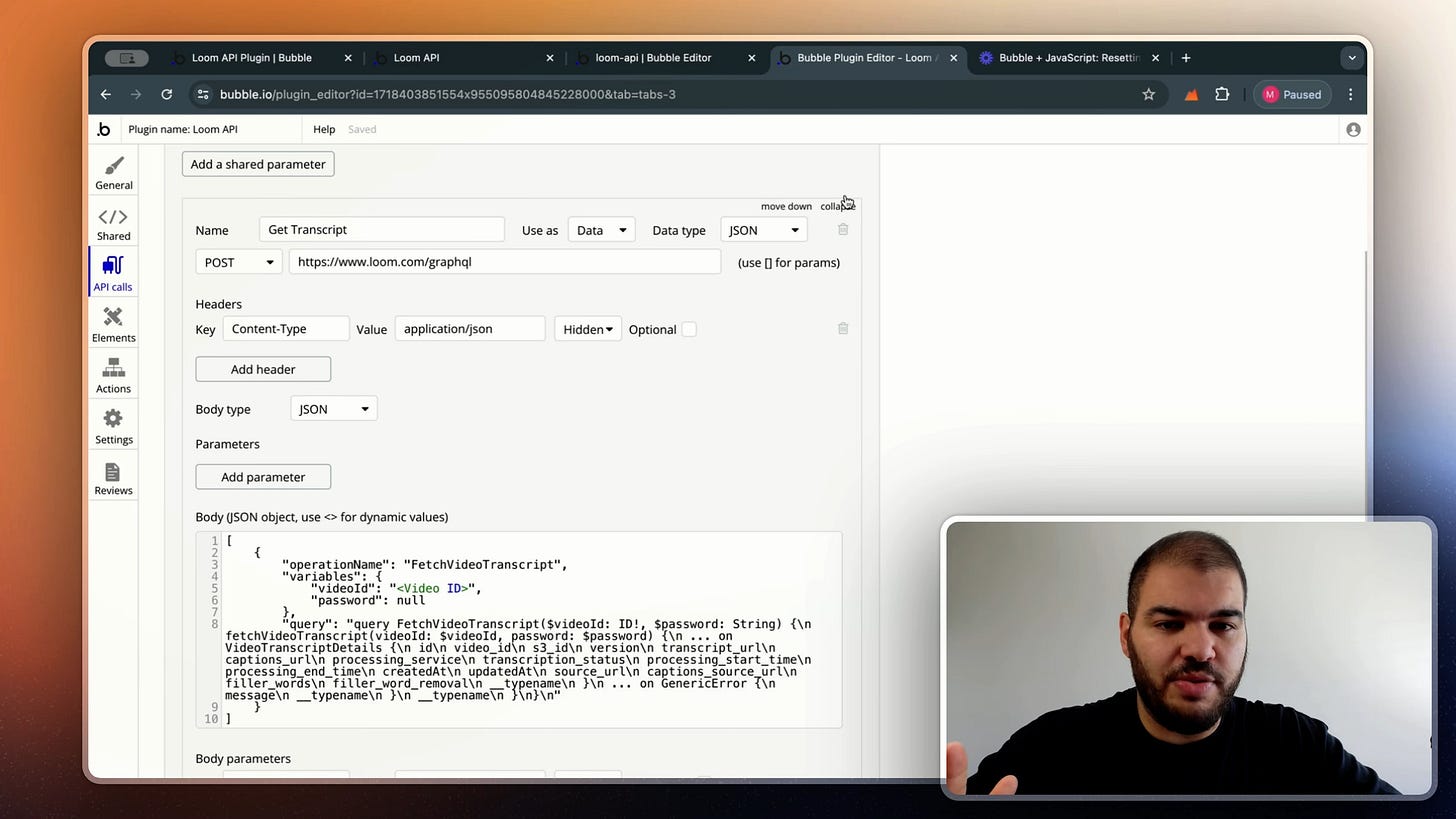Open plugin Settings section
Viewport: 1456px width, 819px height.
[113, 427]
